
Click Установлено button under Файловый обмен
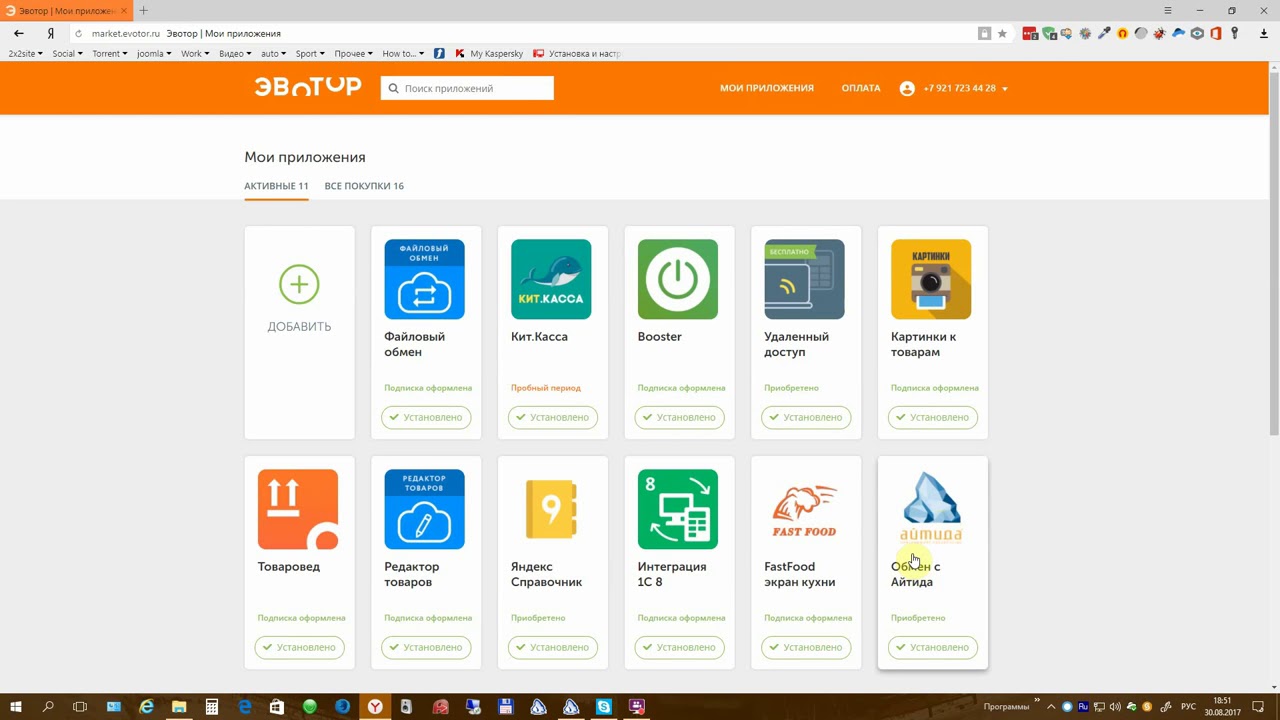[x=426, y=417]
